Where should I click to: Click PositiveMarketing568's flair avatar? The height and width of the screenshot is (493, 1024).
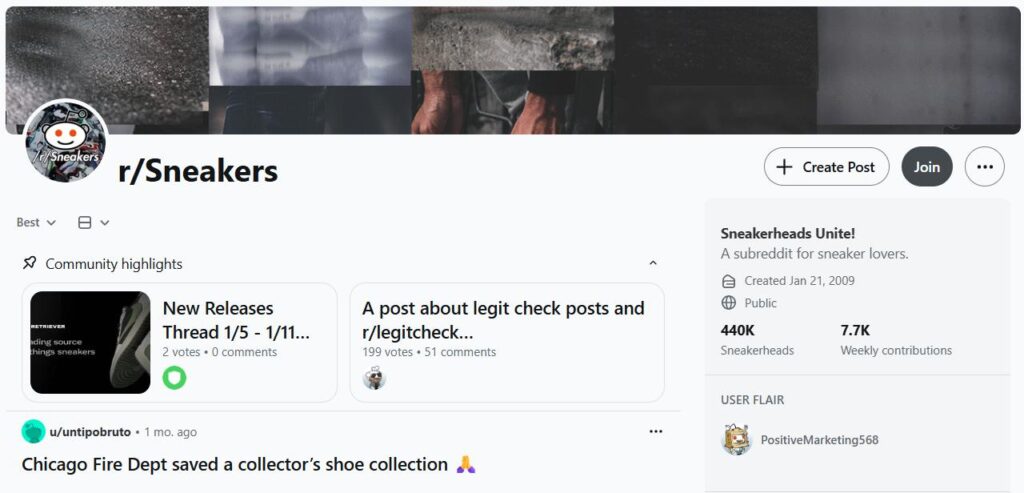(737, 440)
